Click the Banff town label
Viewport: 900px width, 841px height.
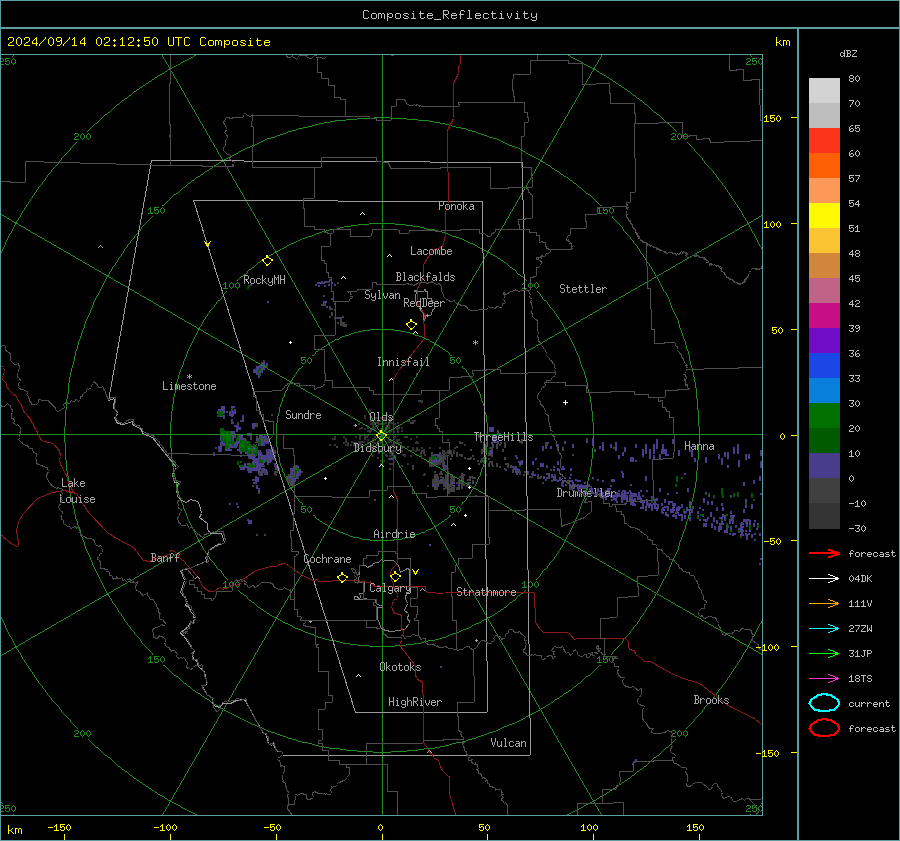[x=165, y=558]
